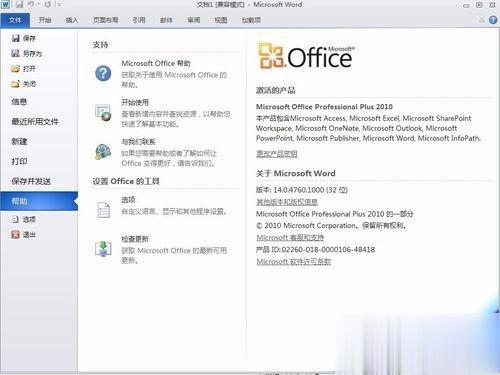500x375 pixels.
Task: Click the Save (保存) icon in the sidebar
Action: [x=15, y=38]
